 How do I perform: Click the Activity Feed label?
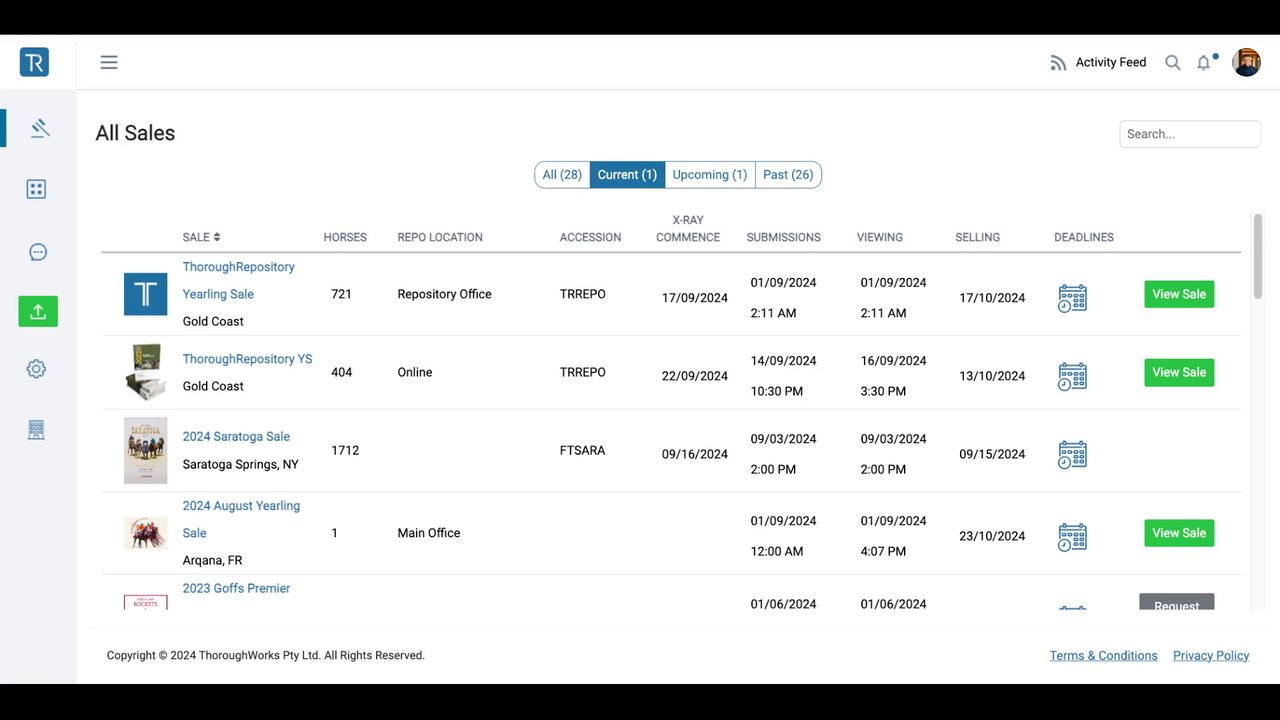(1111, 62)
